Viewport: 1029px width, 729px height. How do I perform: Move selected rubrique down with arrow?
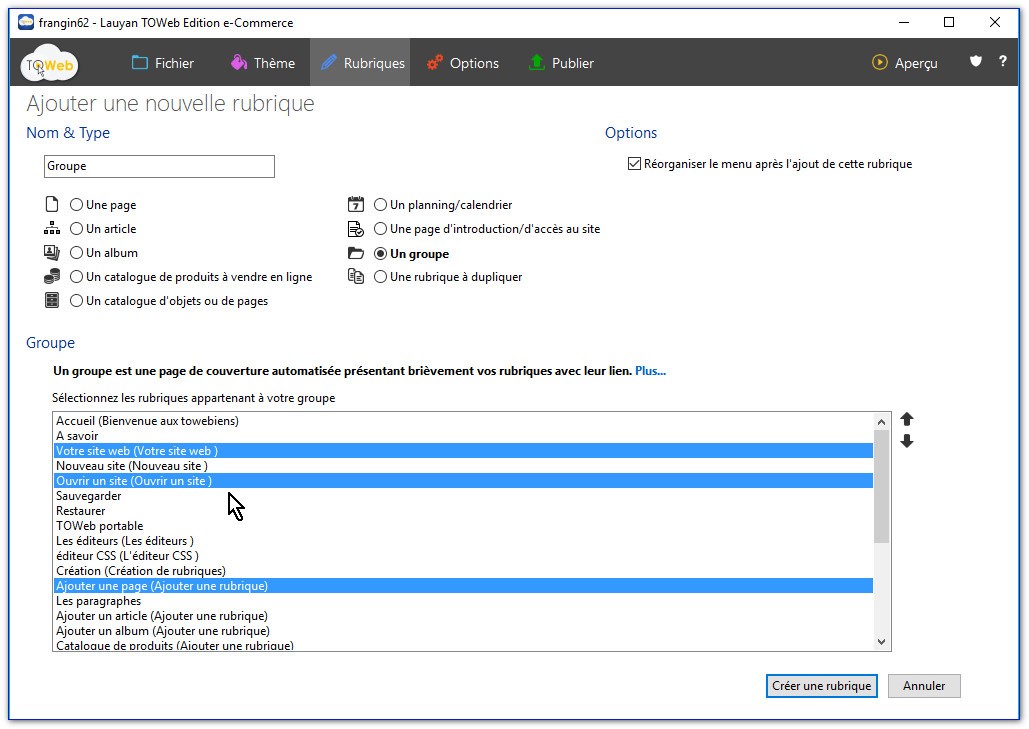tap(907, 442)
